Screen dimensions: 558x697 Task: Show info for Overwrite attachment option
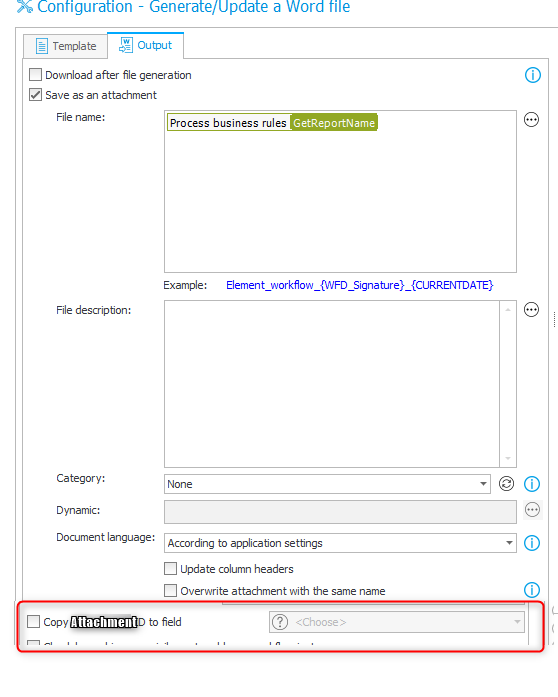click(x=532, y=590)
